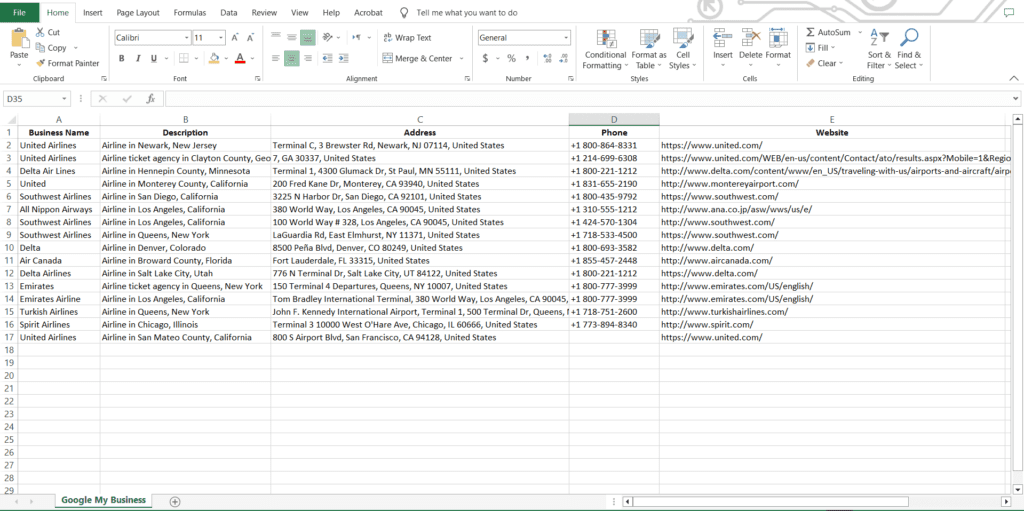Open Find & Select magnifier

[x=909, y=49]
